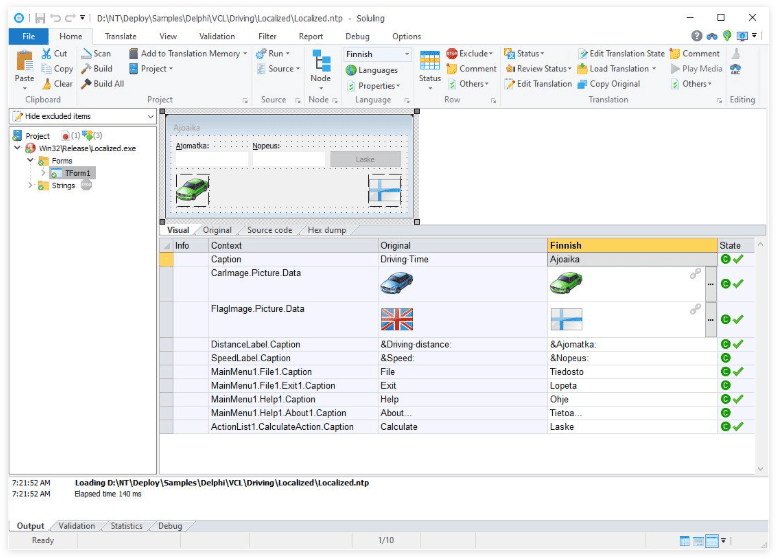Click the green location pin icon

[x=727, y=36]
